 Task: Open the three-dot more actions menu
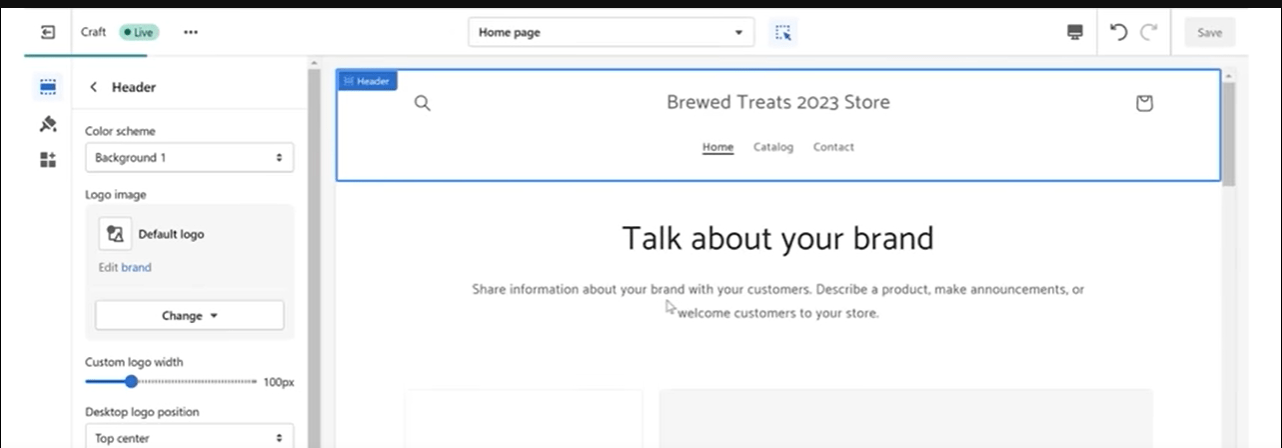[190, 32]
